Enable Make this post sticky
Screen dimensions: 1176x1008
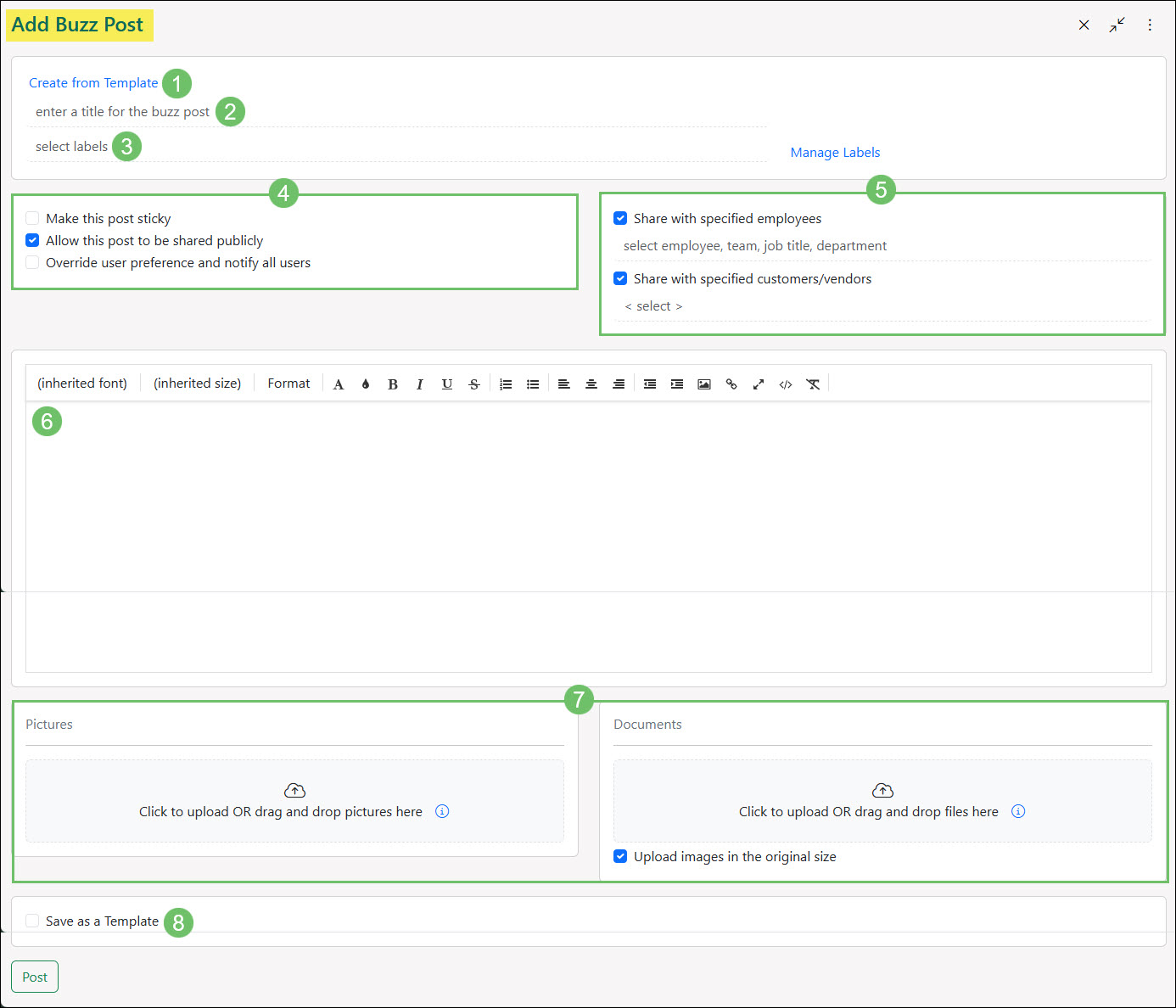pyautogui.click(x=32, y=219)
